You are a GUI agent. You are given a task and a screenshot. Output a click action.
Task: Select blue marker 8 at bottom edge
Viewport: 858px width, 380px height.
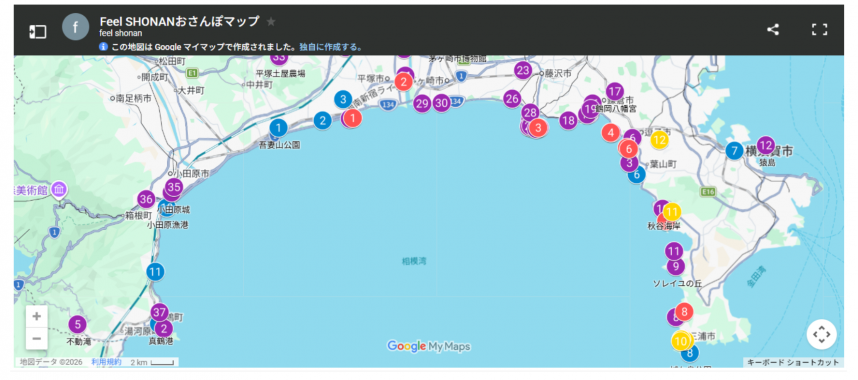pos(690,353)
